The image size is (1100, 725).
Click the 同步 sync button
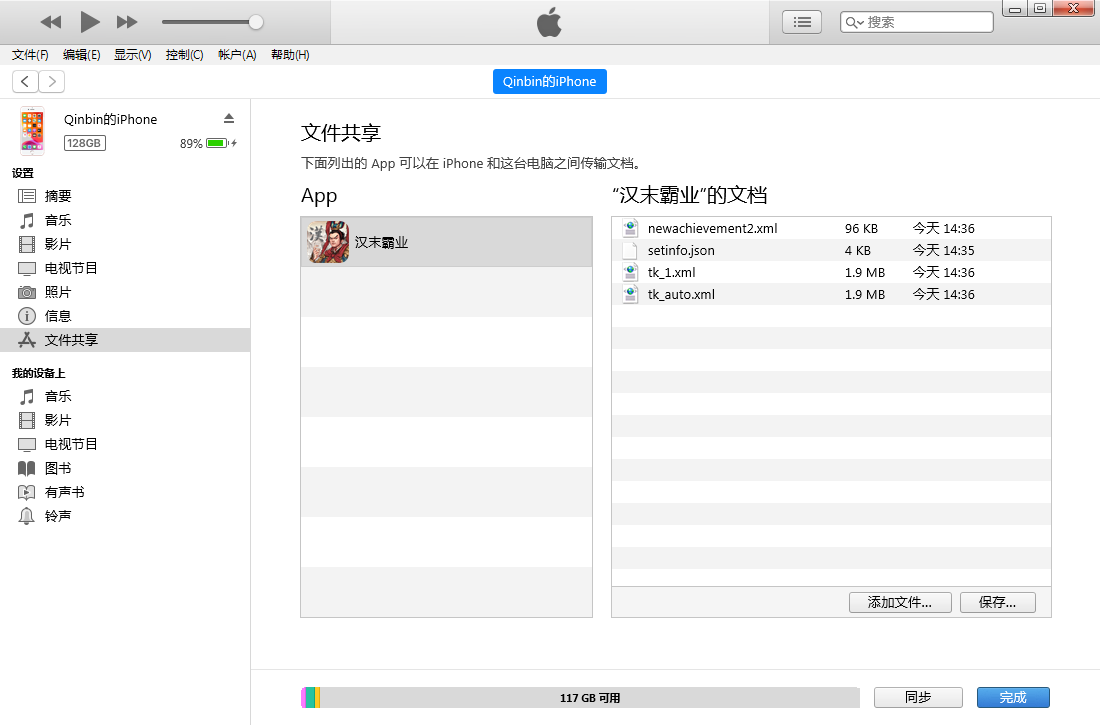point(918,698)
